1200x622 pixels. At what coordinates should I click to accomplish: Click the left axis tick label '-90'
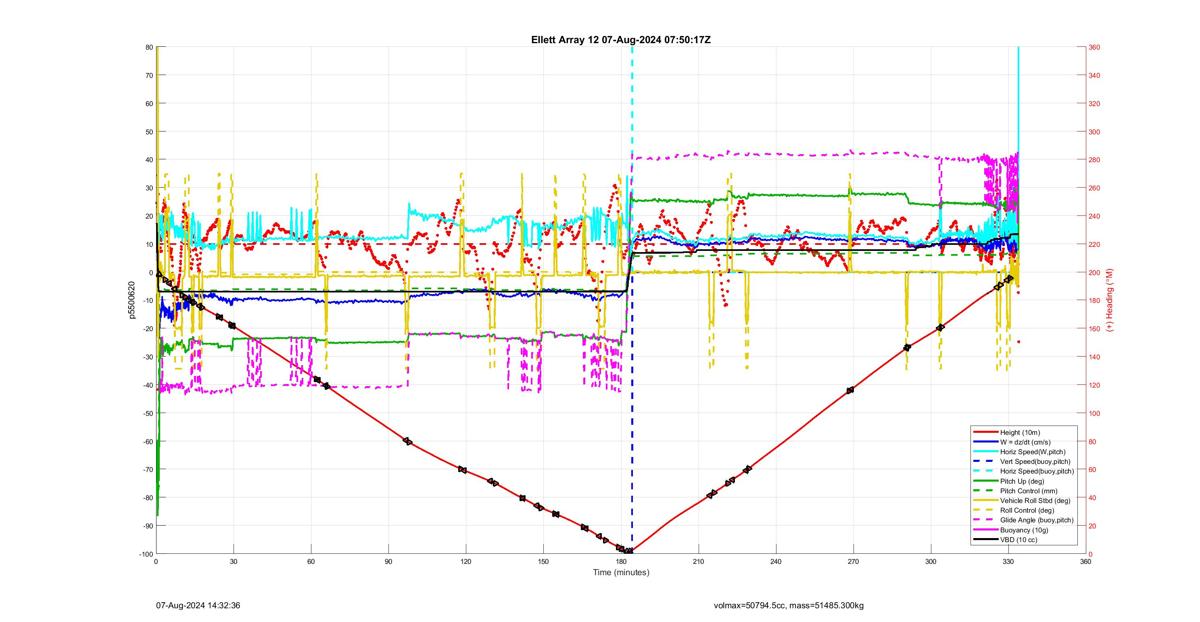[147, 526]
